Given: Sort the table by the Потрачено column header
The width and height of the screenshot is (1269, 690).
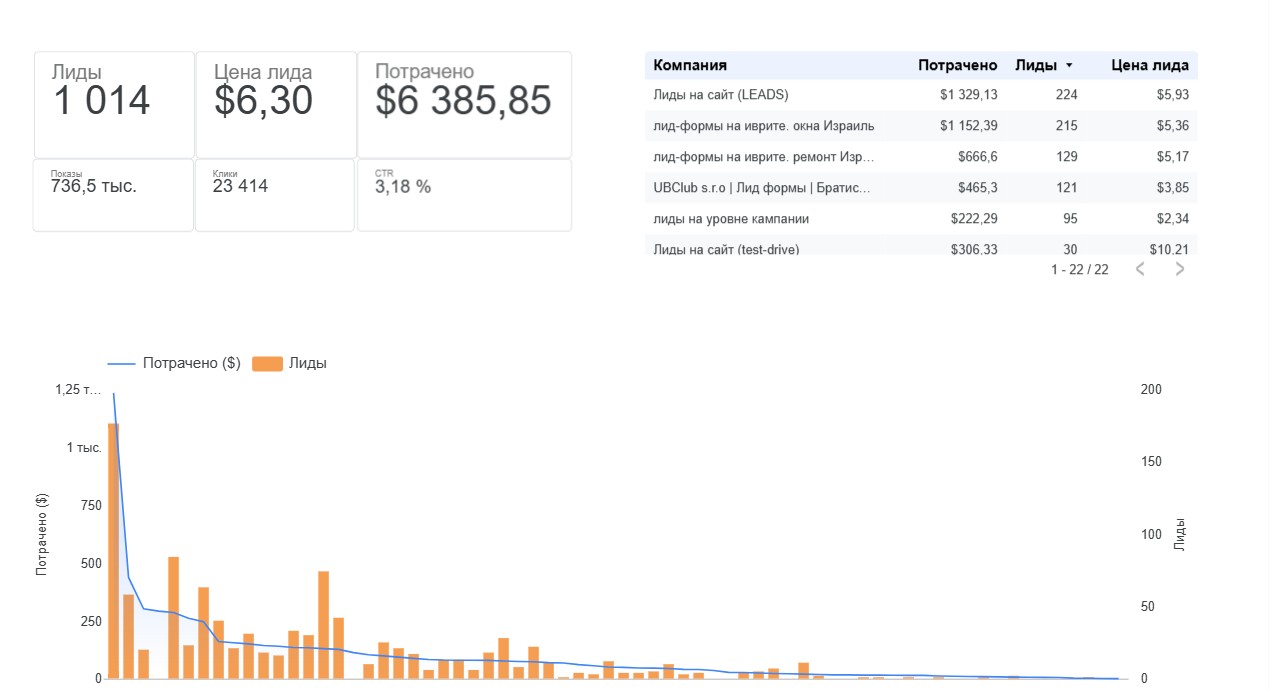Looking at the screenshot, I should (x=957, y=66).
